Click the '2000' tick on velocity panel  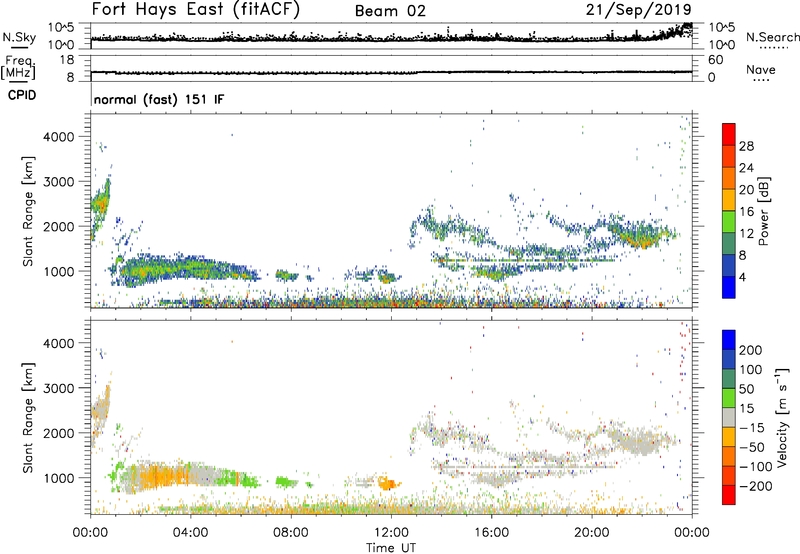[59, 433]
